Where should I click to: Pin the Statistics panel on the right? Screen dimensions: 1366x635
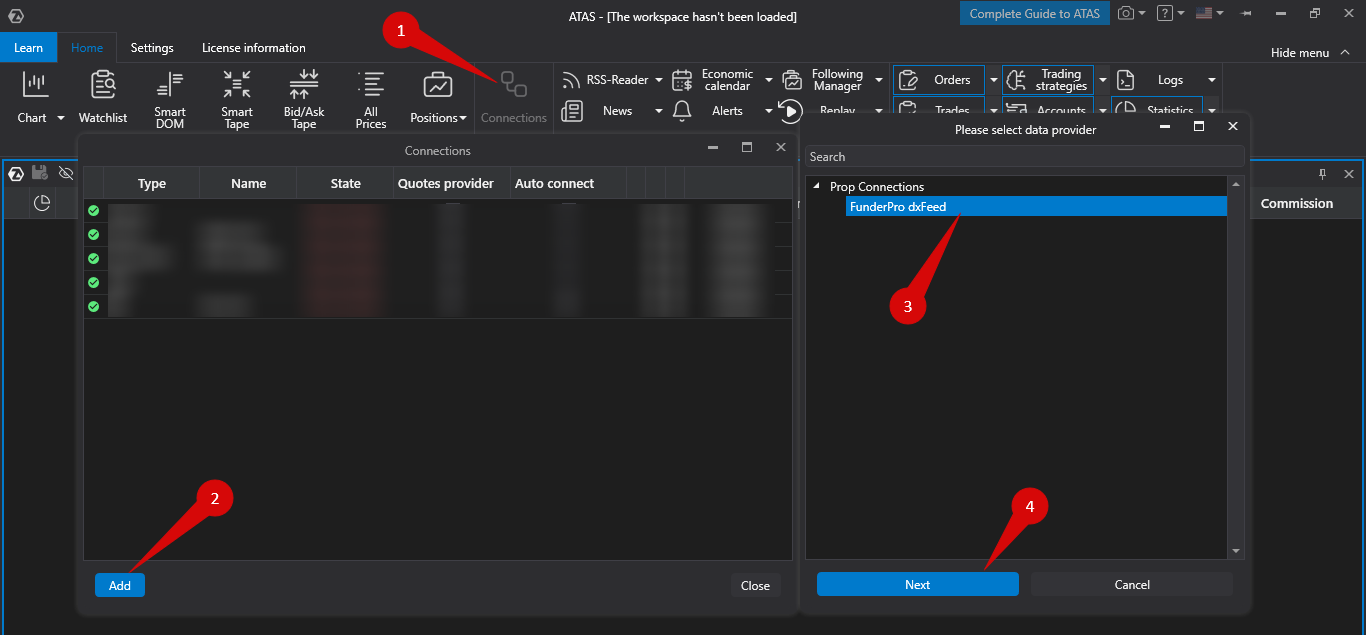(1322, 174)
